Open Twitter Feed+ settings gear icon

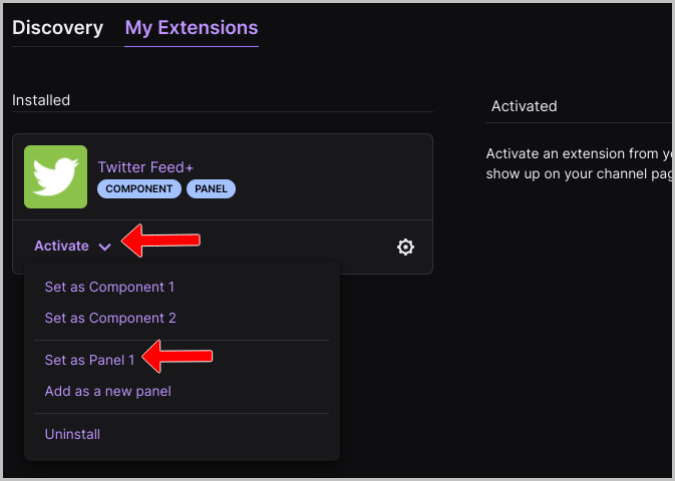coord(405,247)
